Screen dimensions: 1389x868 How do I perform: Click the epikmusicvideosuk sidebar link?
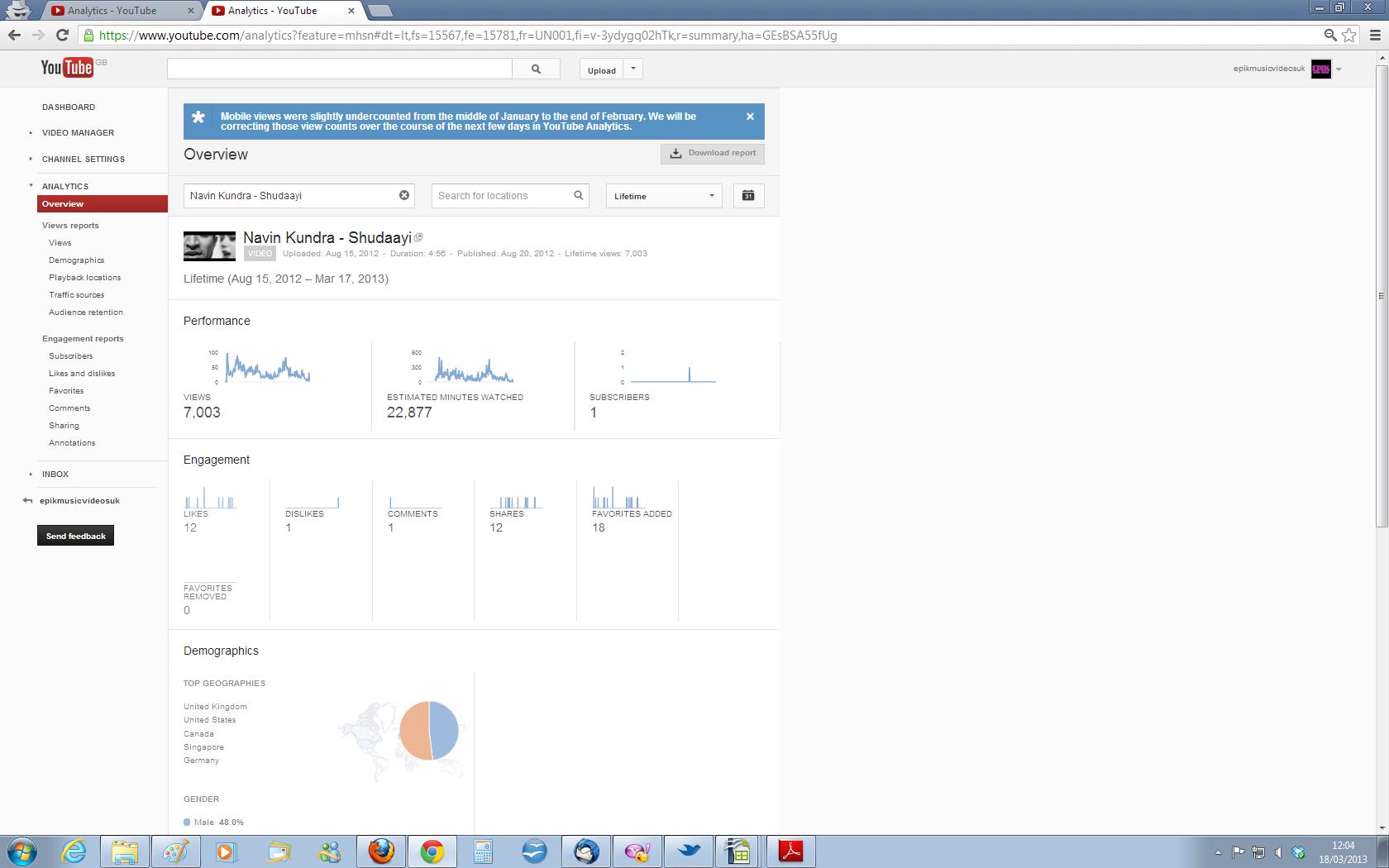[x=79, y=501]
